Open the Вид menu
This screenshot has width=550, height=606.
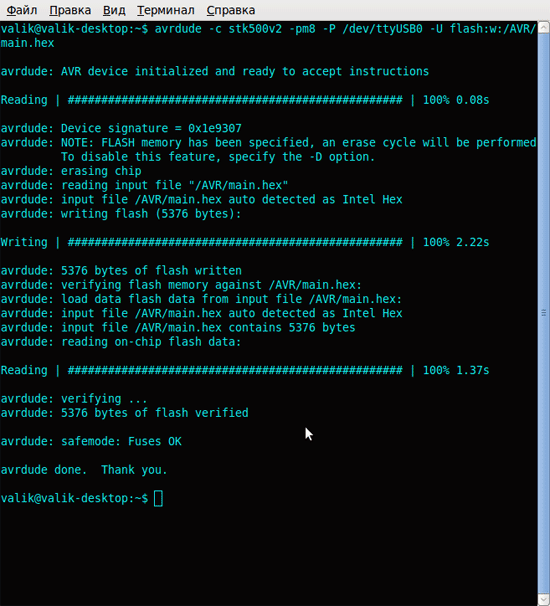coord(114,10)
